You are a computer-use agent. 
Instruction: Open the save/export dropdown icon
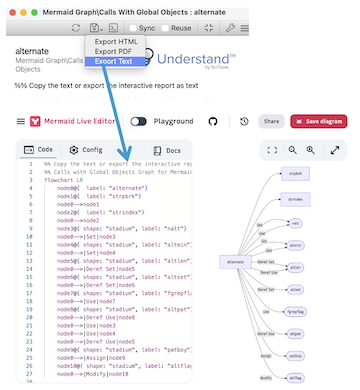coord(96,28)
